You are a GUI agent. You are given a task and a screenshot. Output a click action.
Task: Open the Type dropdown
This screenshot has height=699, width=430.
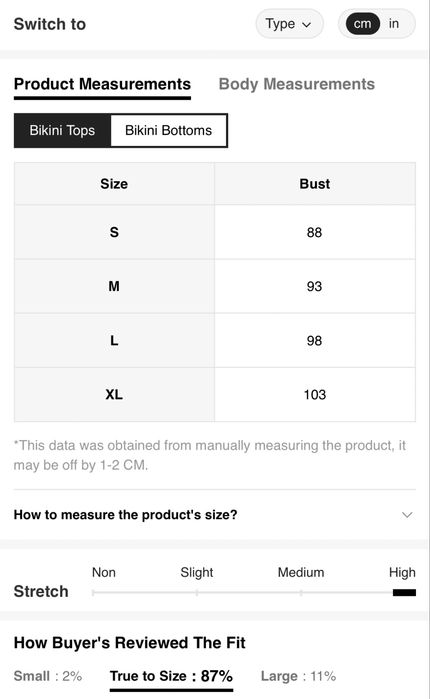point(289,24)
